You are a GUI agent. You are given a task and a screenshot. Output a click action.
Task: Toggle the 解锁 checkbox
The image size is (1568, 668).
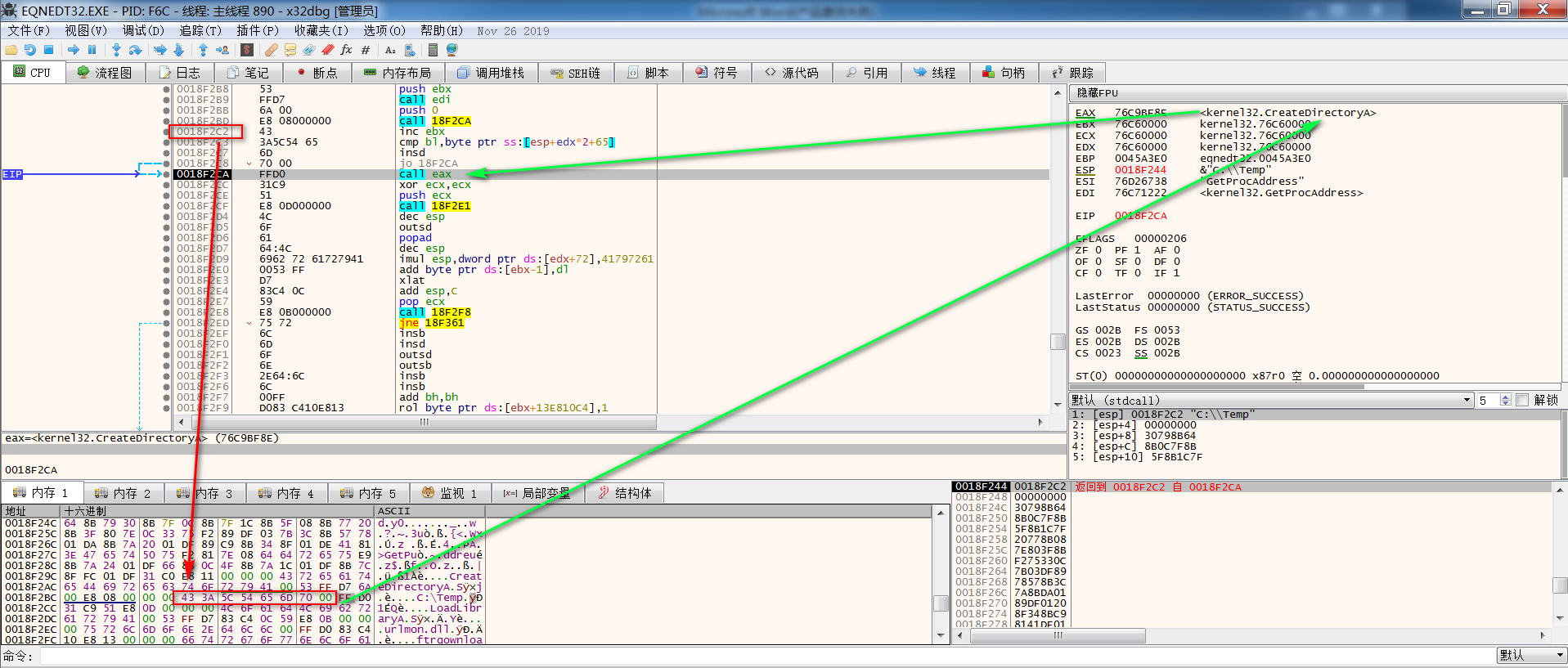tap(1522, 400)
